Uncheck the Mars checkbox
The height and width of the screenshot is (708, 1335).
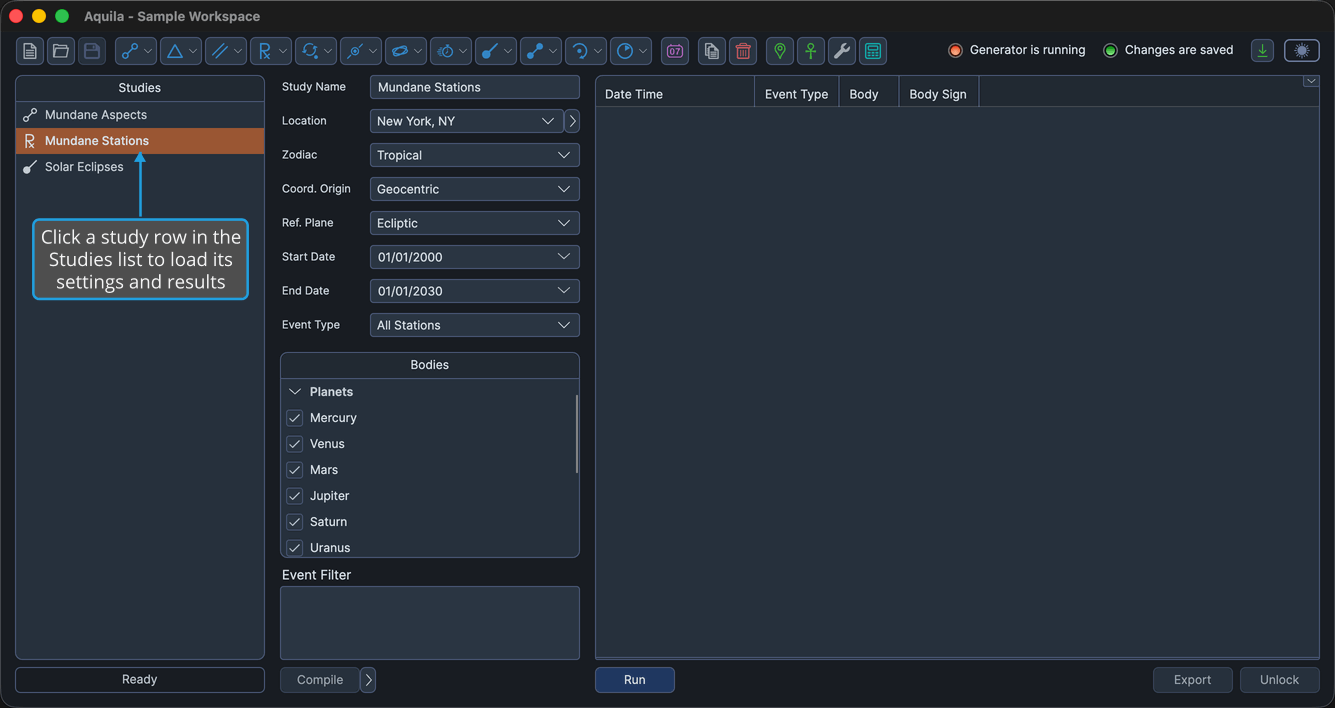295,470
